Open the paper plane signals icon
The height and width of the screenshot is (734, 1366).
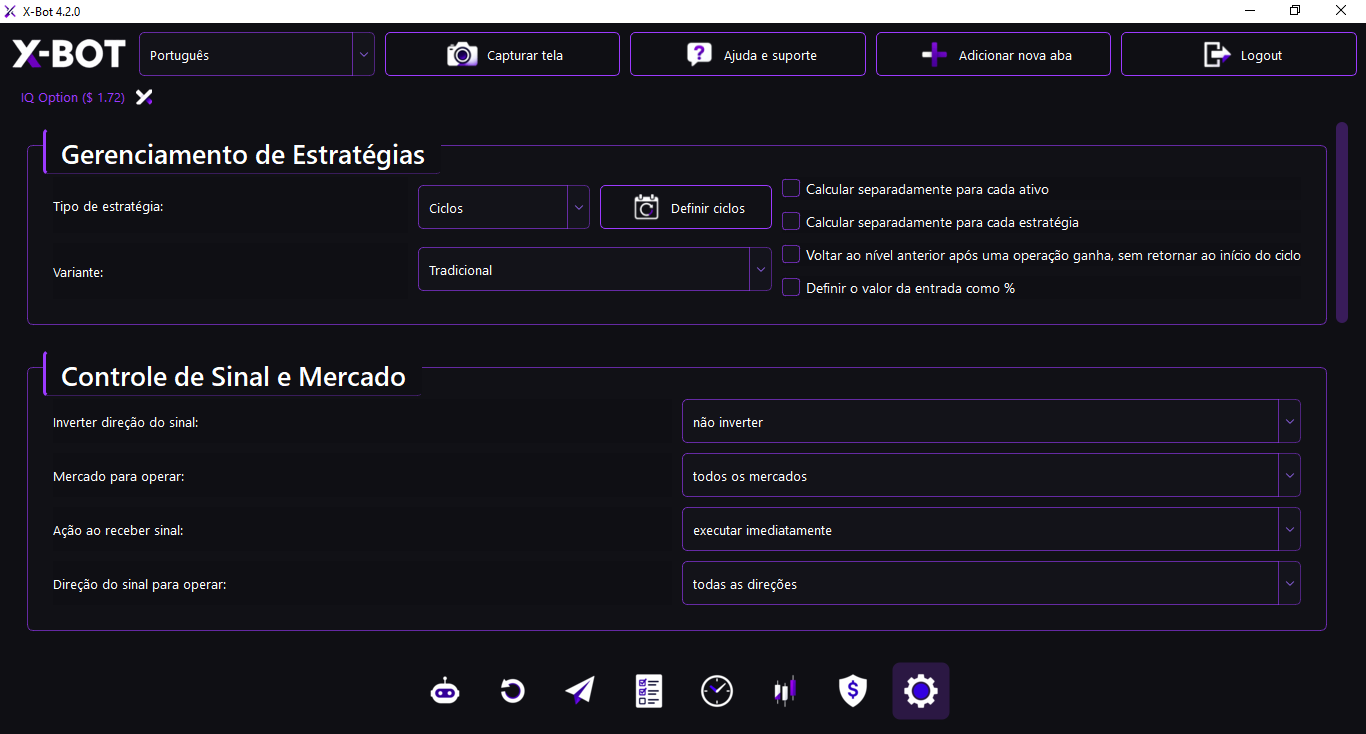click(580, 691)
